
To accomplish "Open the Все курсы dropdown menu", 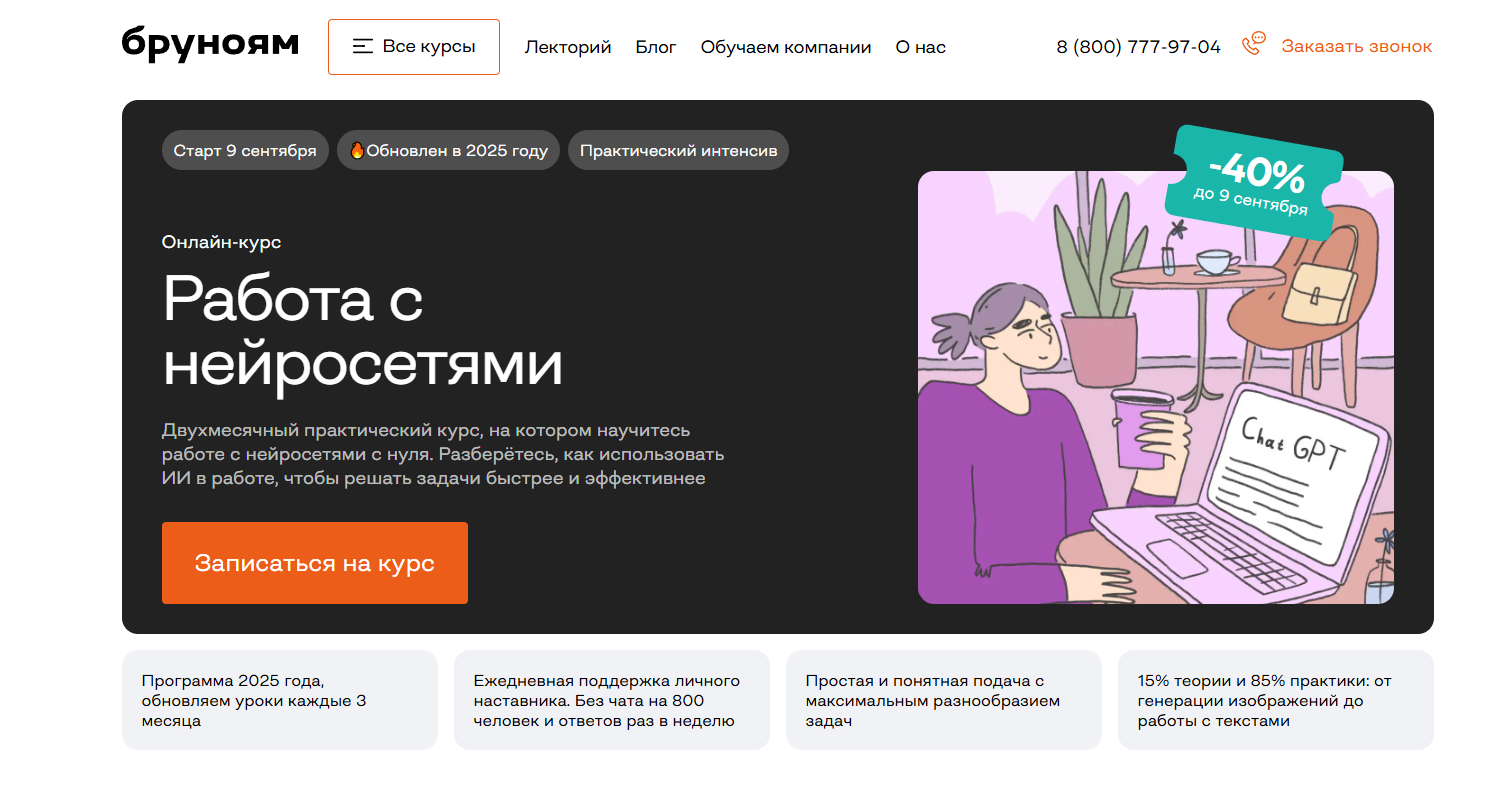I will (414, 47).
